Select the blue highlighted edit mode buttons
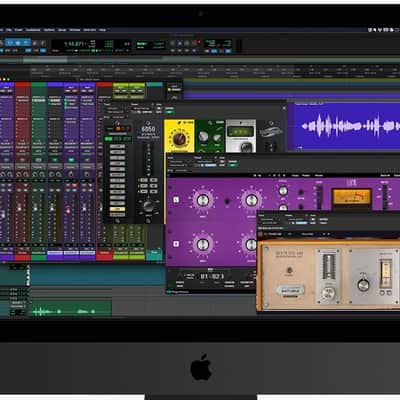 pos(18,43)
